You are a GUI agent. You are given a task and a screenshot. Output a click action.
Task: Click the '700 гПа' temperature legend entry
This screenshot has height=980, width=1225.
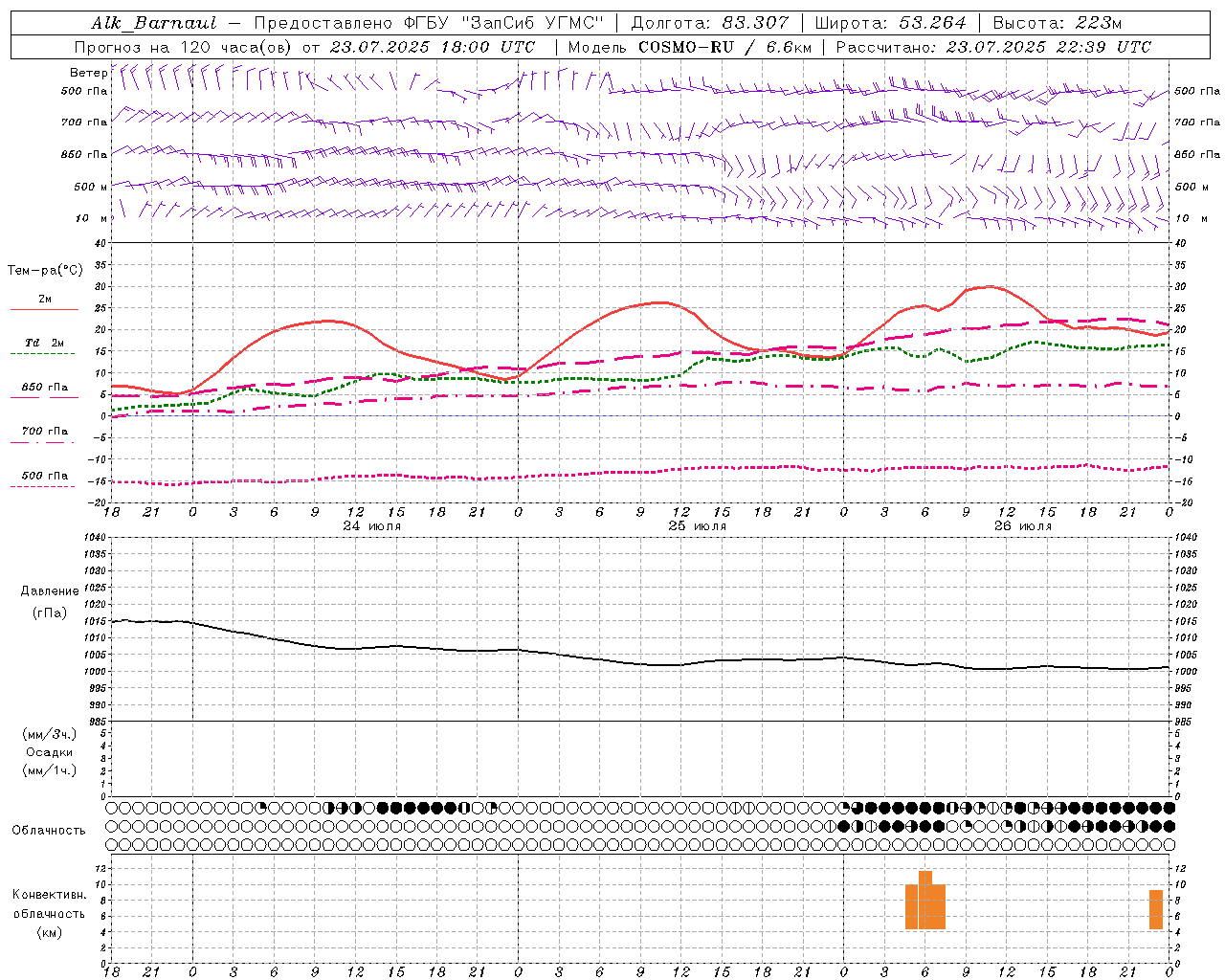[45, 432]
